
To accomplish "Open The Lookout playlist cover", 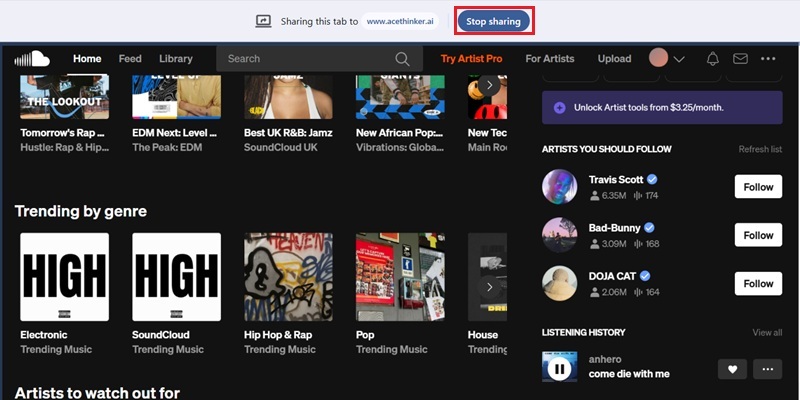I will click(64, 97).
